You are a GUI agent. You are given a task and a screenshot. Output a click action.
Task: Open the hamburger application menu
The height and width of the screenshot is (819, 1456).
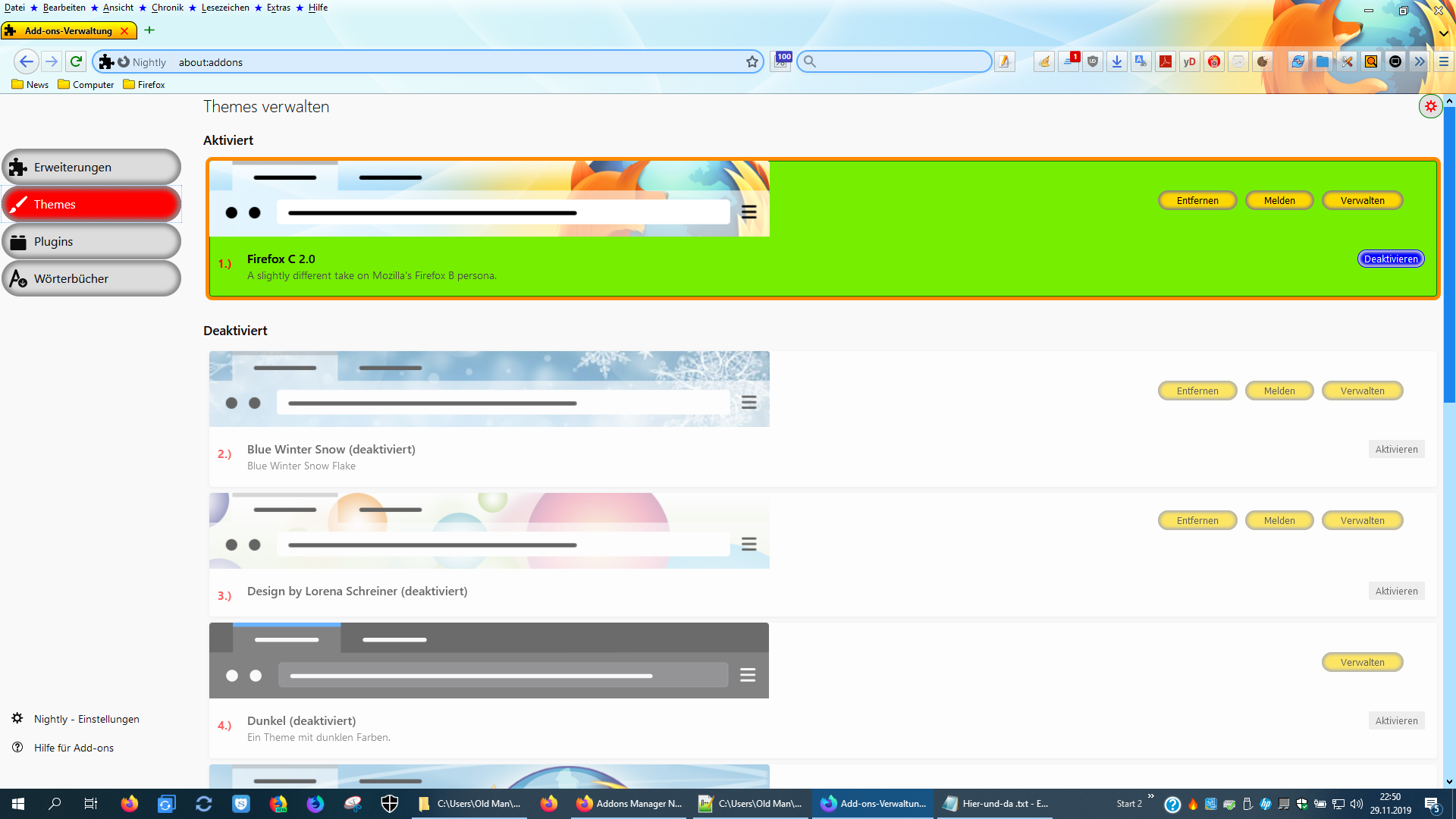(1443, 62)
